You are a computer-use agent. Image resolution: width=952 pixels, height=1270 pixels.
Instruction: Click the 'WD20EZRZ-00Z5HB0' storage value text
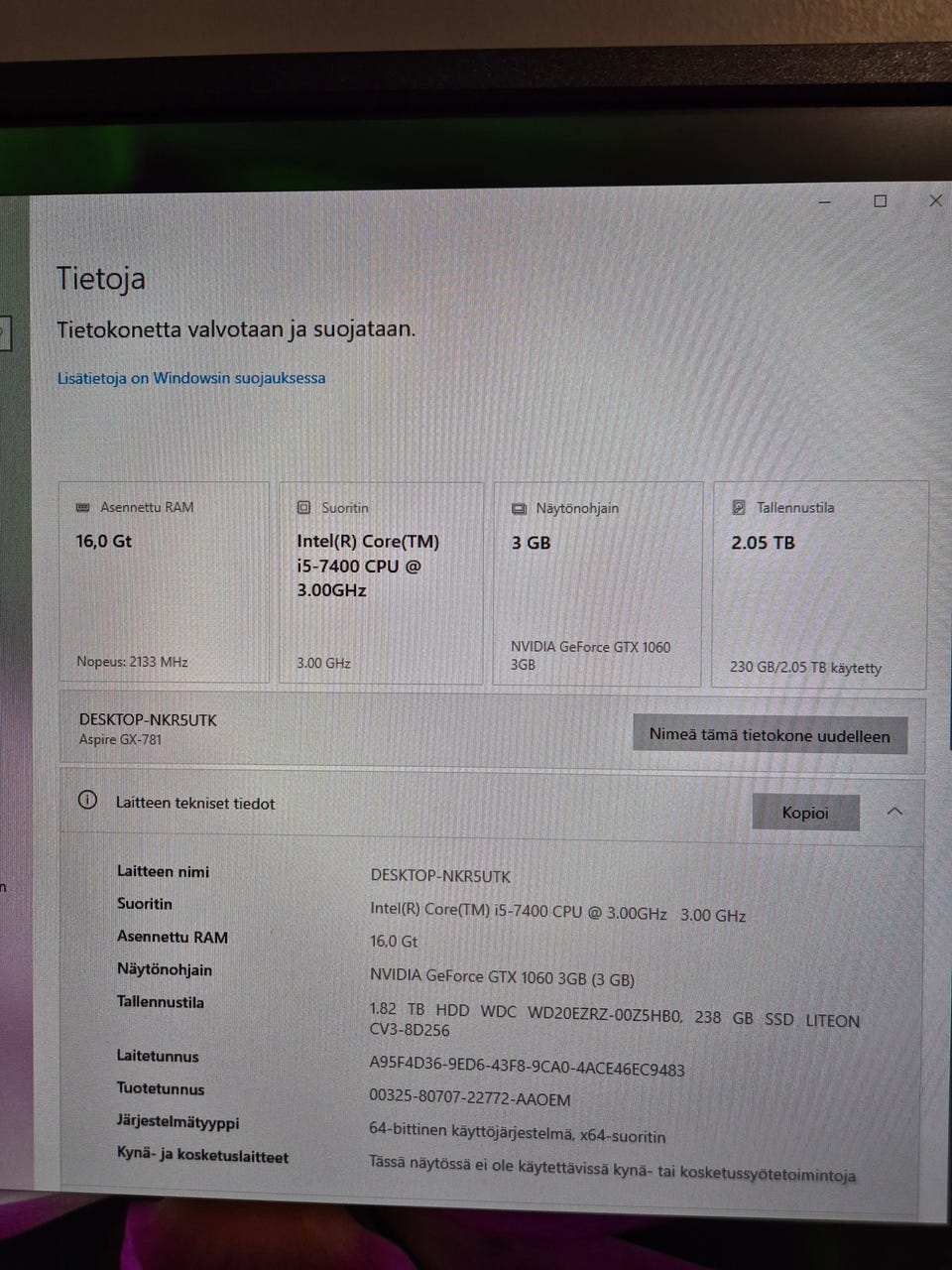pyautogui.click(x=605, y=1014)
